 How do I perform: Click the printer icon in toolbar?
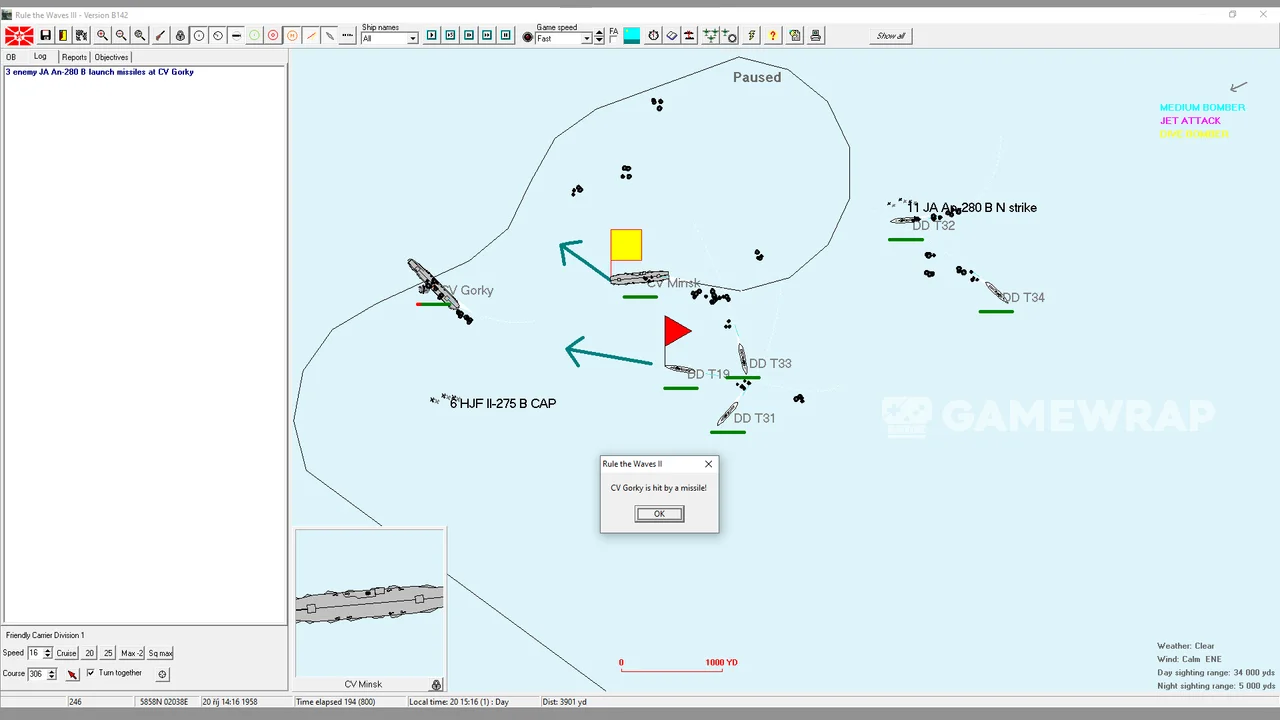pyautogui.click(x=816, y=36)
